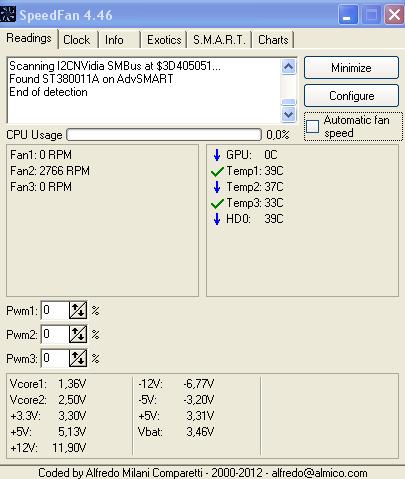Adjust the Pwm1 spinner arrows

pyautogui.click(x=78, y=310)
